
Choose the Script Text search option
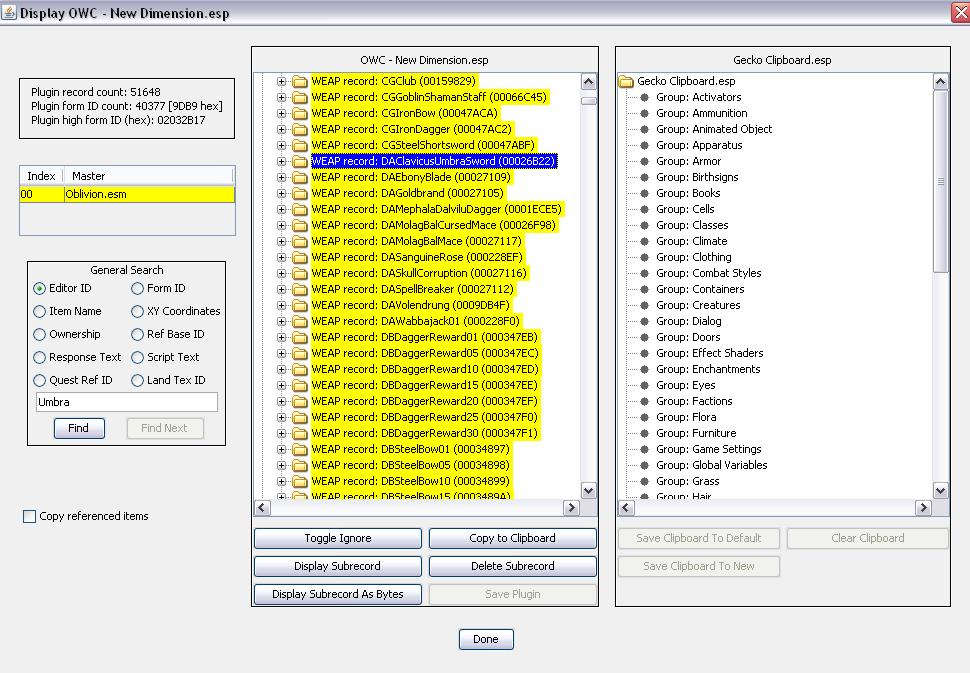tap(138, 357)
